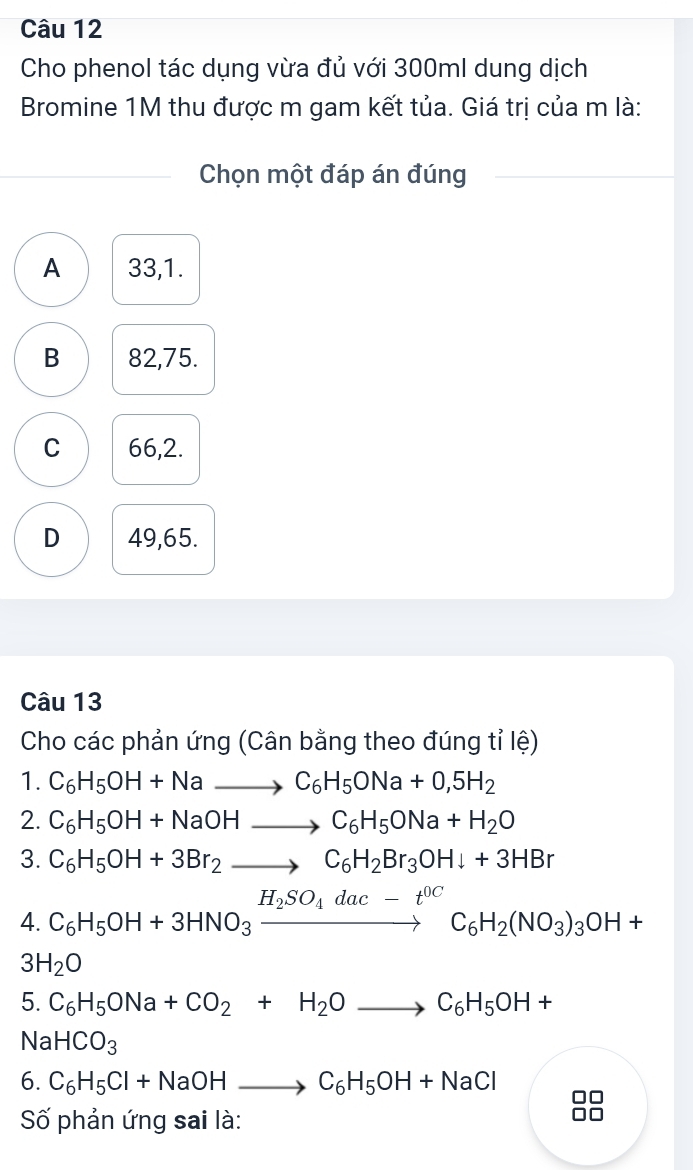Click the 'Chọn một đáp án đúng' label
This screenshot has height=1170, width=693.
click(x=333, y=175)
